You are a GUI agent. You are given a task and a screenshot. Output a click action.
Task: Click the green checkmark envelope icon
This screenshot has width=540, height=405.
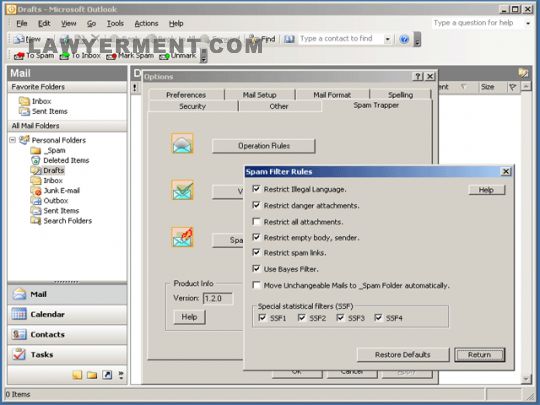tap(183, 190)
